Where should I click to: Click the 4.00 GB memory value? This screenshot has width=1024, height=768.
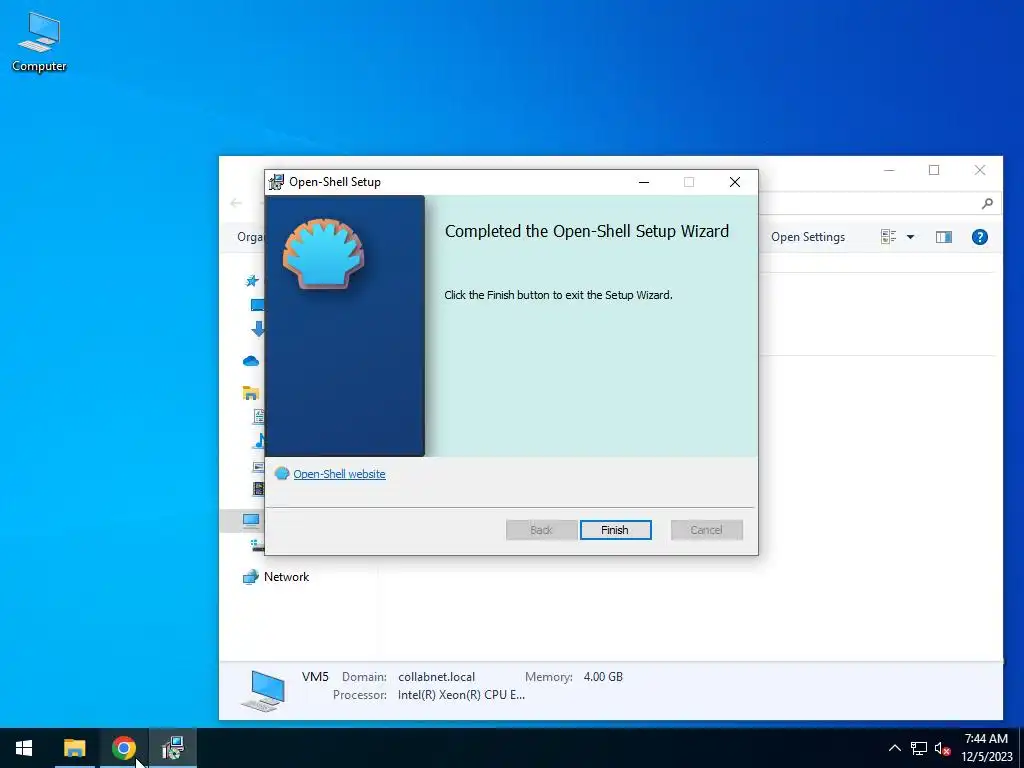pos(603,677)
